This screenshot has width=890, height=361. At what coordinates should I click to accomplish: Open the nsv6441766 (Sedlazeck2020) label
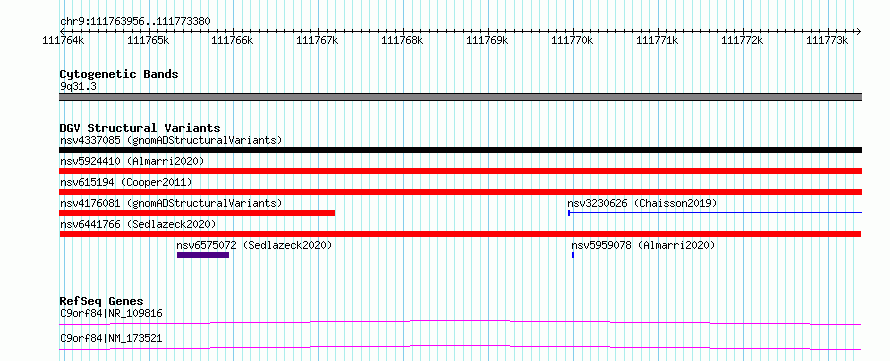pyautogui.click(x=138, y=224)
